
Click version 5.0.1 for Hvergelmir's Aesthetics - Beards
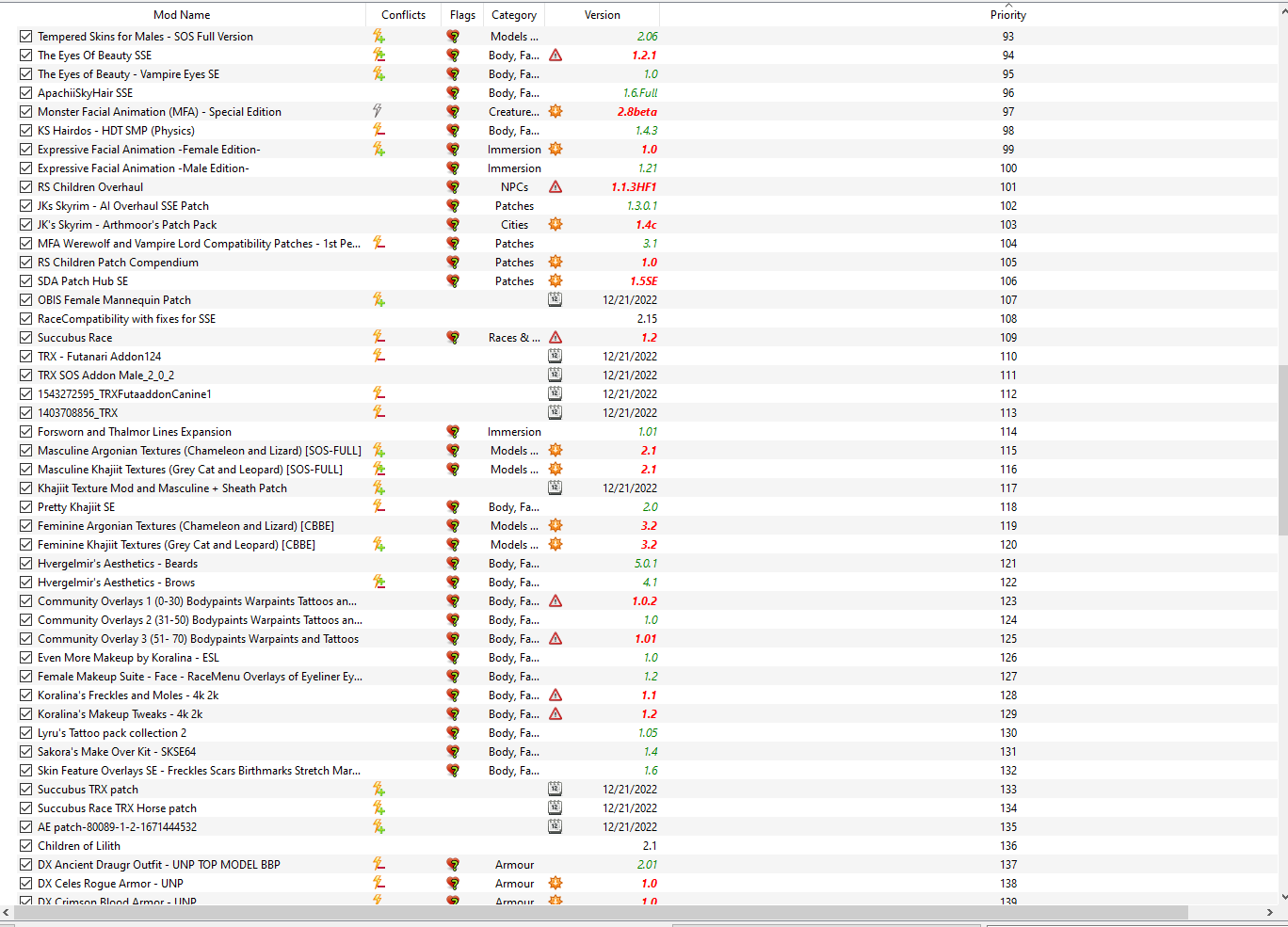tap(646, 564)
